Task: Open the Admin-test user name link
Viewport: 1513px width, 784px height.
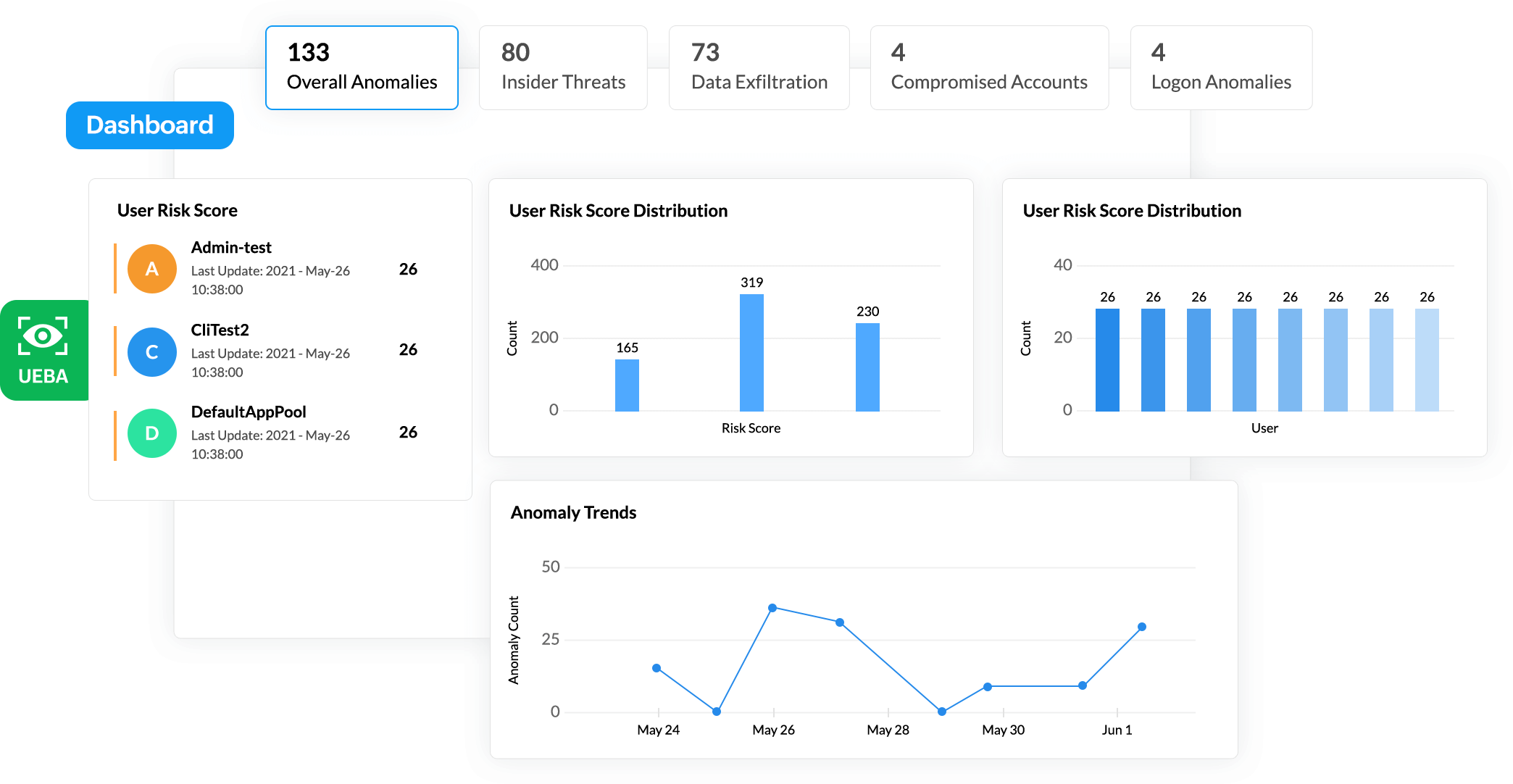Action: (231, 247)
